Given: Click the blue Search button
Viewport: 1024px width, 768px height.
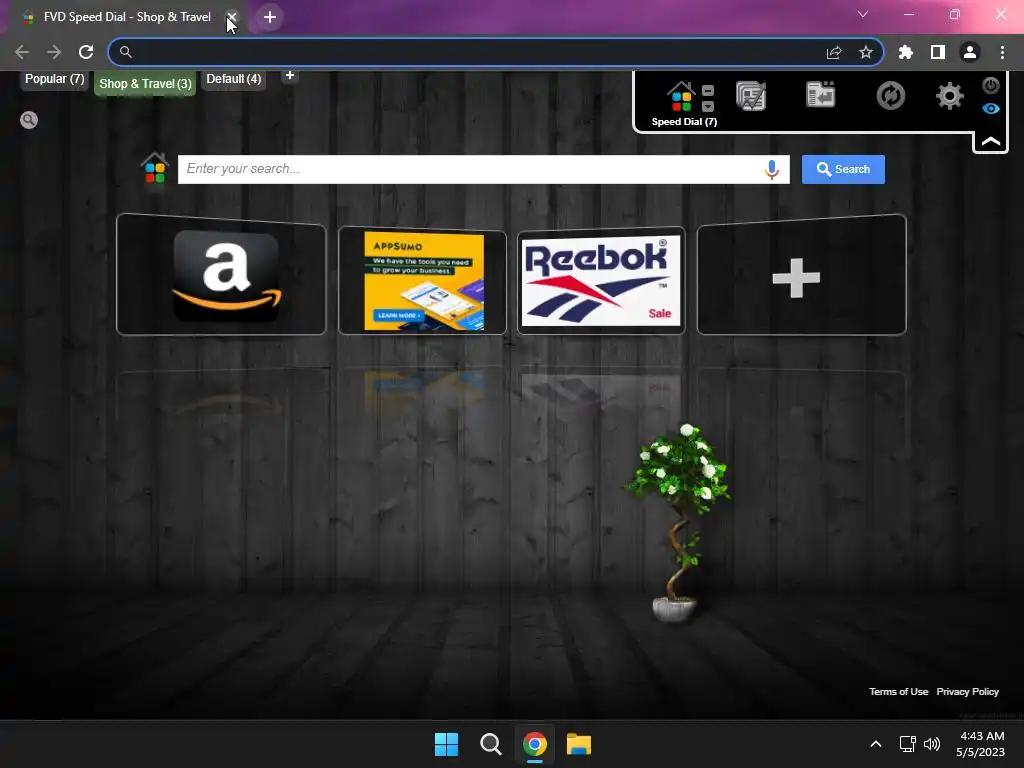Looking at the screenshot, I should (843, 169).
